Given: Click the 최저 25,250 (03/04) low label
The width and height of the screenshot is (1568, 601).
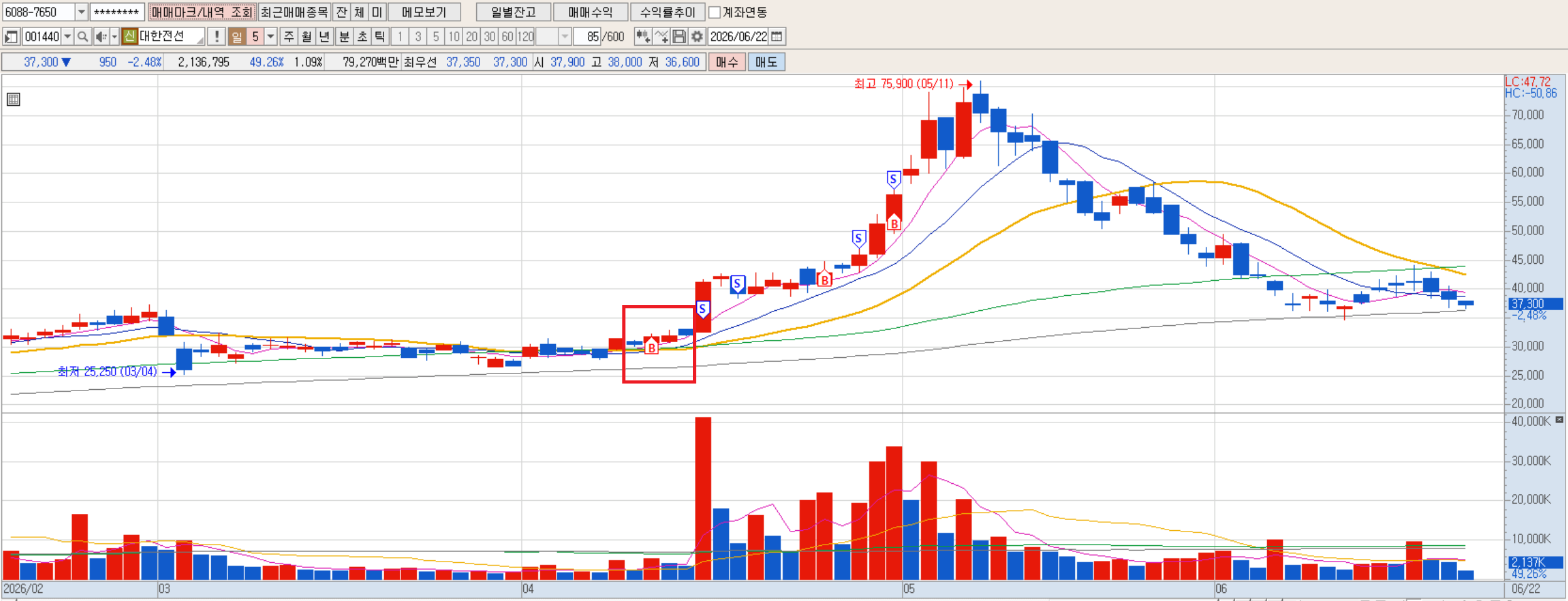Looking at the screenshot, I should [x=107, y=372].
